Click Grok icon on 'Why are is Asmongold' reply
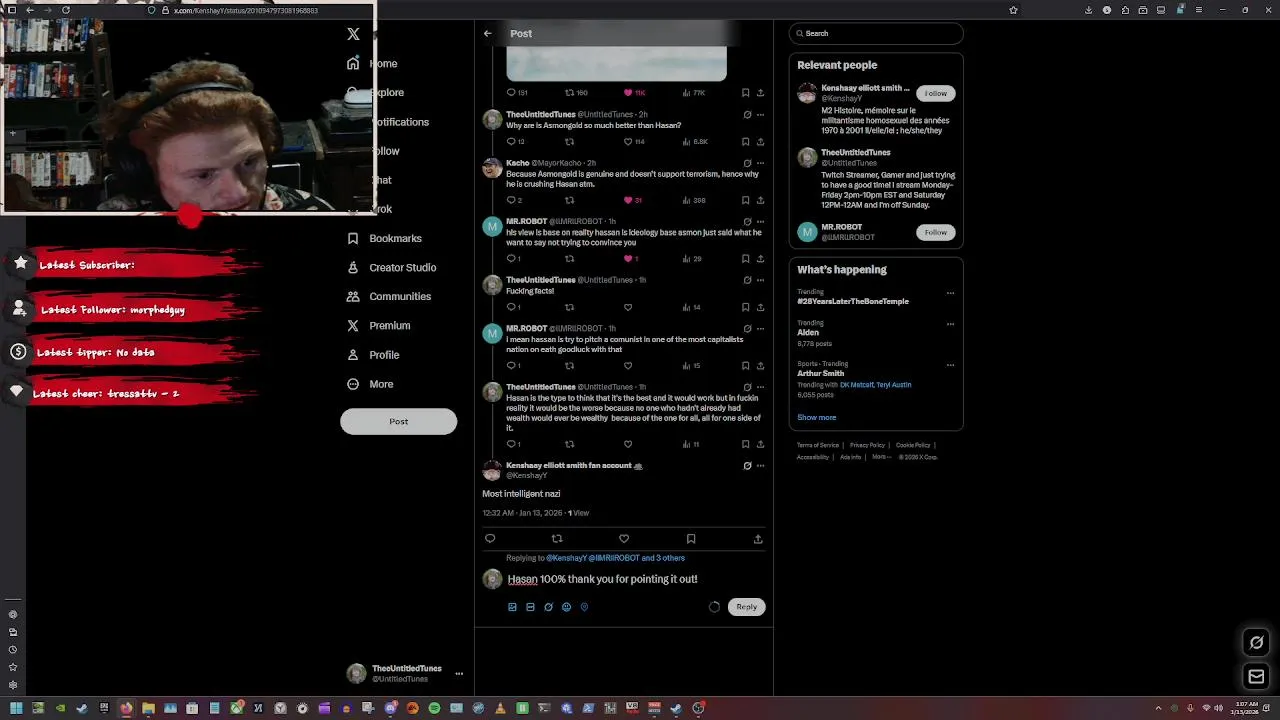 tap(747, 115)
